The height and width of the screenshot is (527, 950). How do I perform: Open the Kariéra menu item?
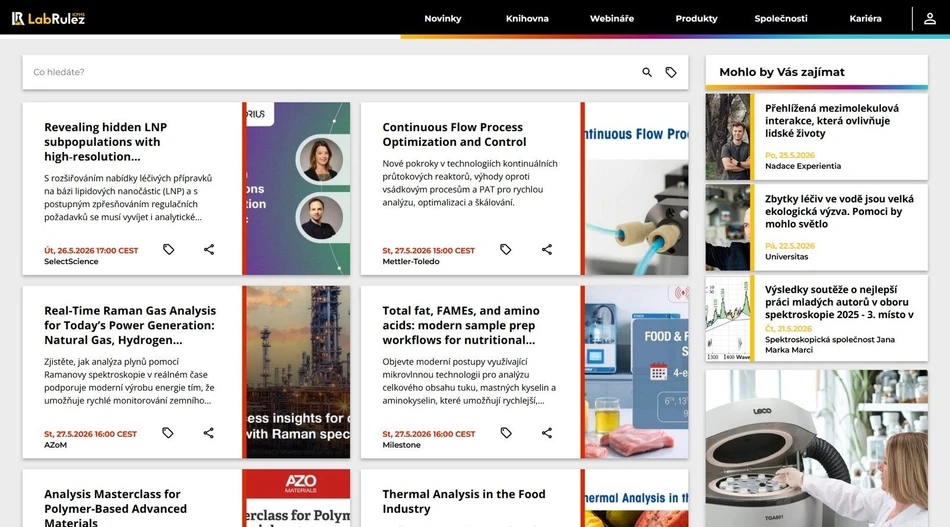pyautogui.click(x=865, y=19)
